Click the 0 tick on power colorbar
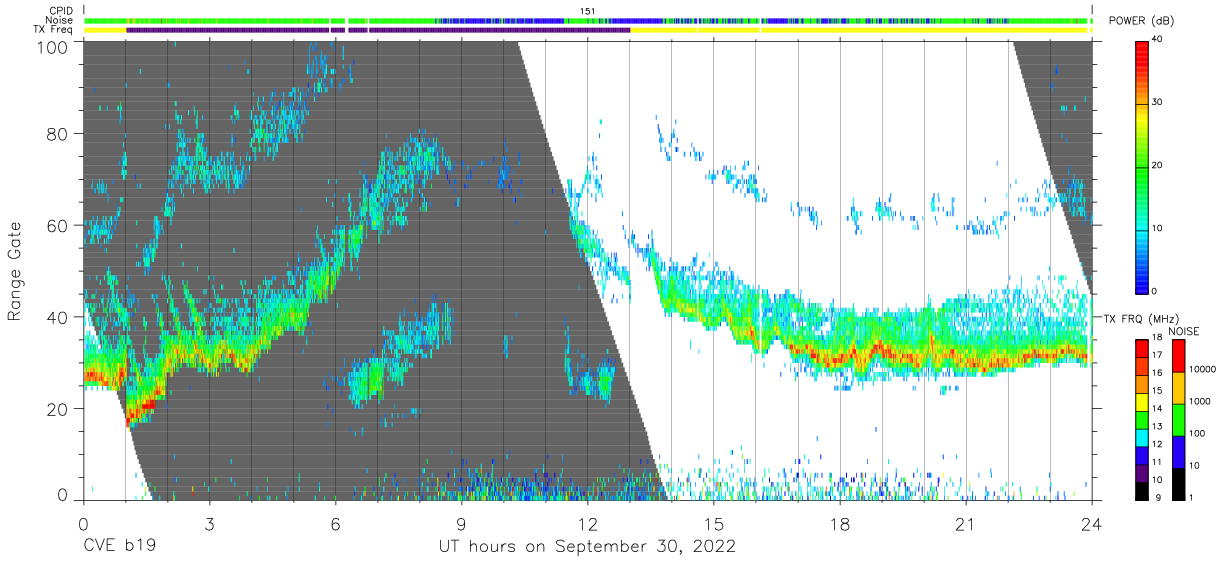Image resolution: width=1228 pixels, height=567 pixels. click(1156, 291)
